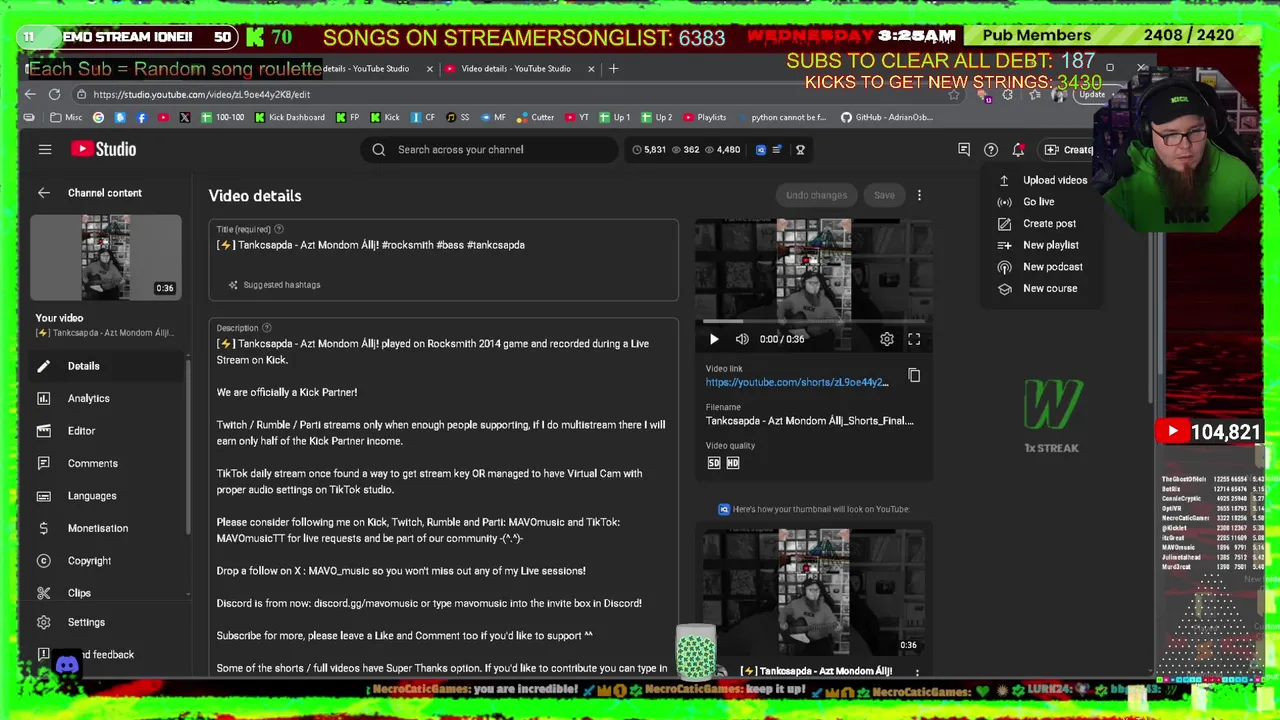Click the browser back arrow

pos(29,94)
